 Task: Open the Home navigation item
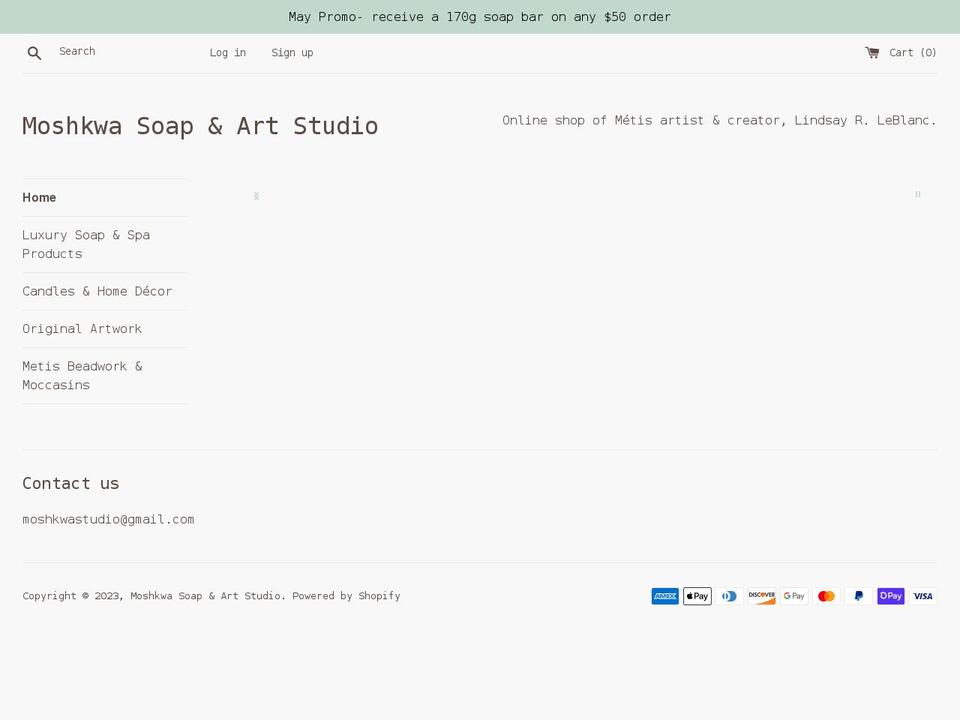[39, 197]
